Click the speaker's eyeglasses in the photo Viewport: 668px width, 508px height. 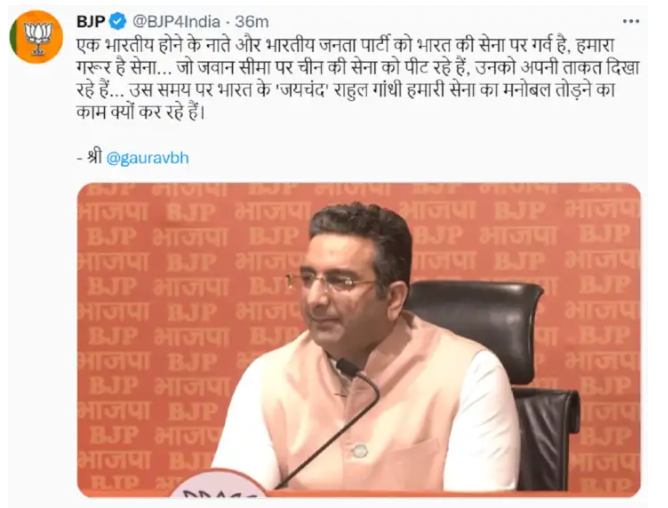pos(330,281)
